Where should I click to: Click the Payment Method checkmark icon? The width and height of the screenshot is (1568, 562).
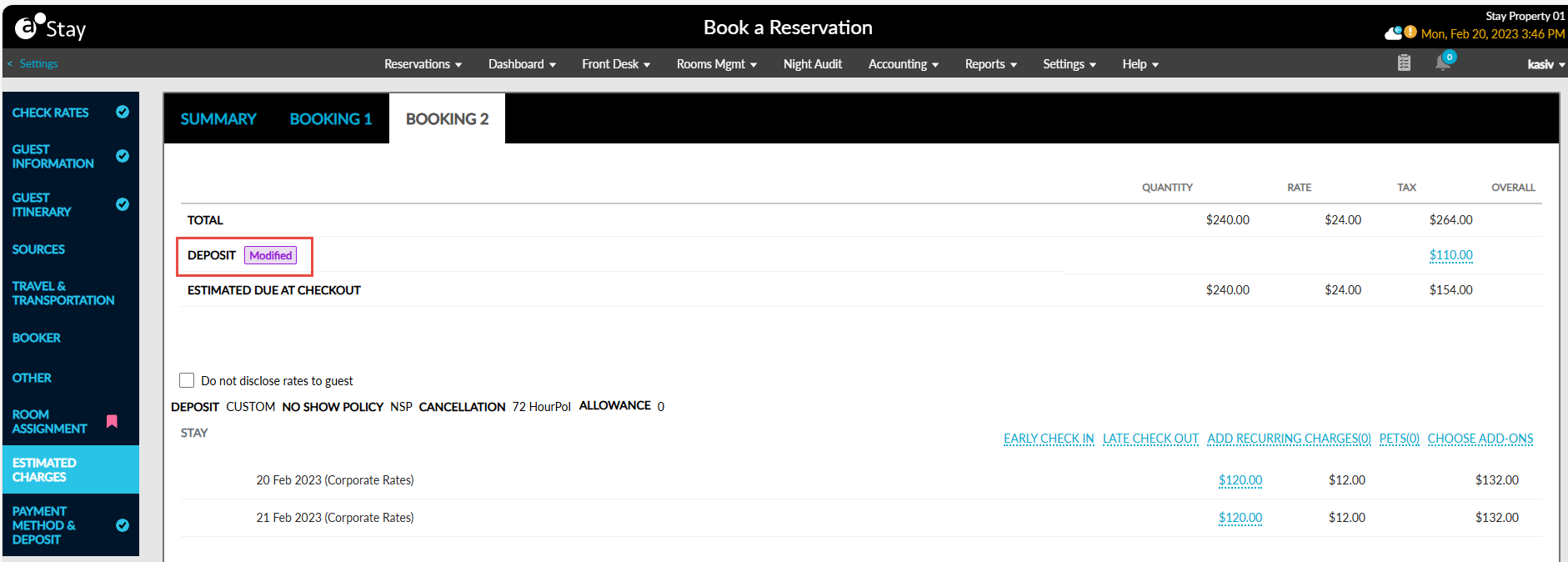(123, 525)
